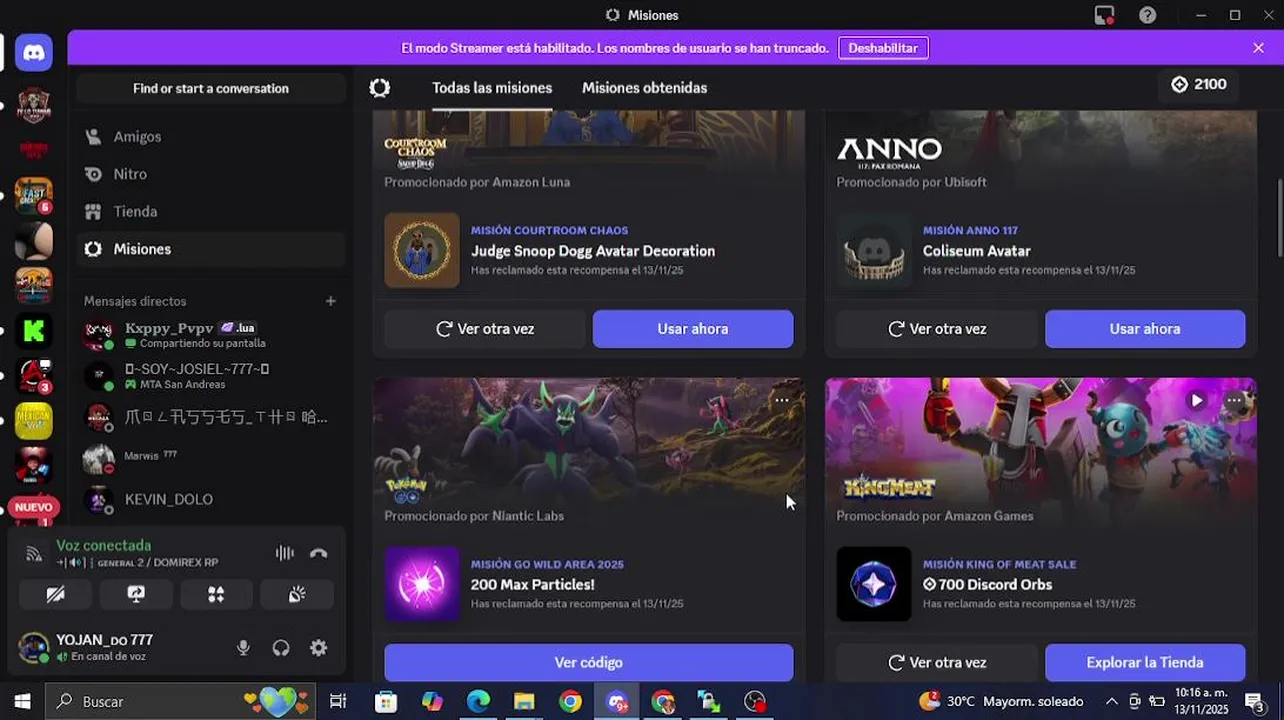
Task: Click the 2100 Orbs balance button
Action: pos(1199,85)
